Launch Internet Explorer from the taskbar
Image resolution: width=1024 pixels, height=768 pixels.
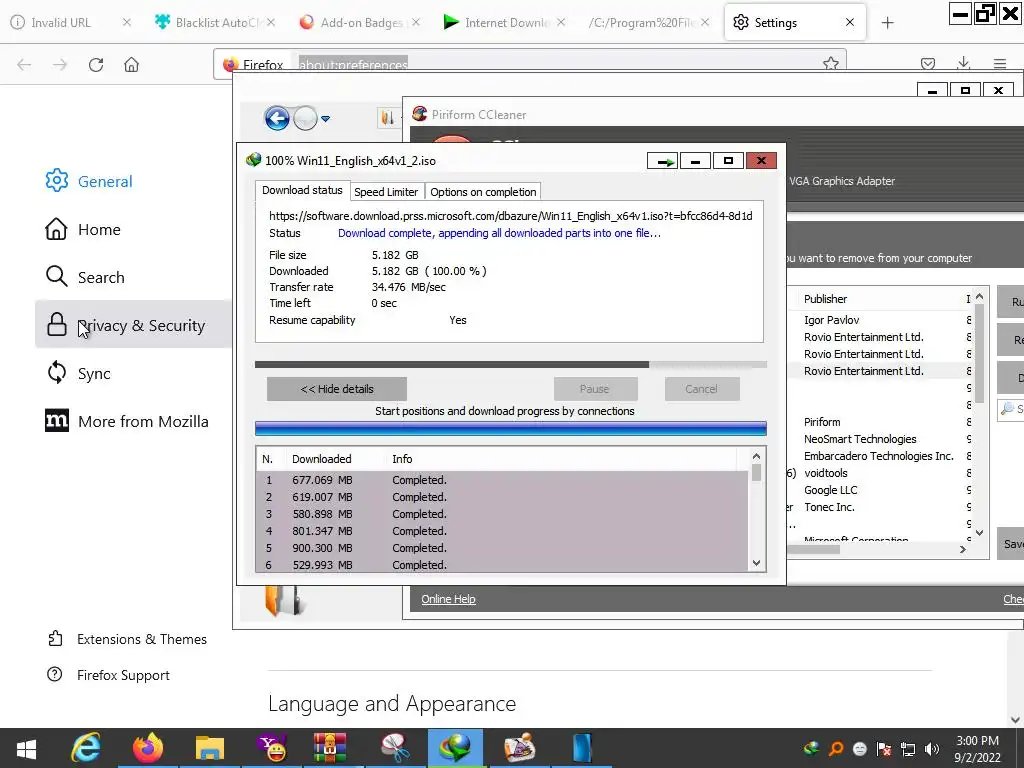pyautogui.click(x=86, y=748)
